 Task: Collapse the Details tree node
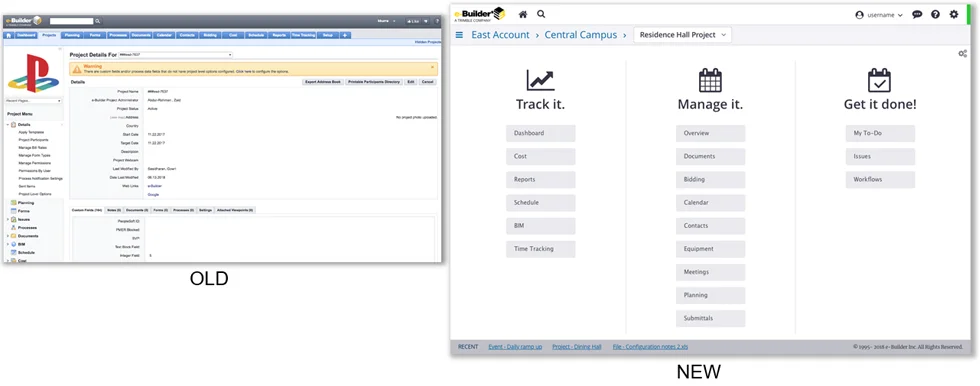coord(8,125)
